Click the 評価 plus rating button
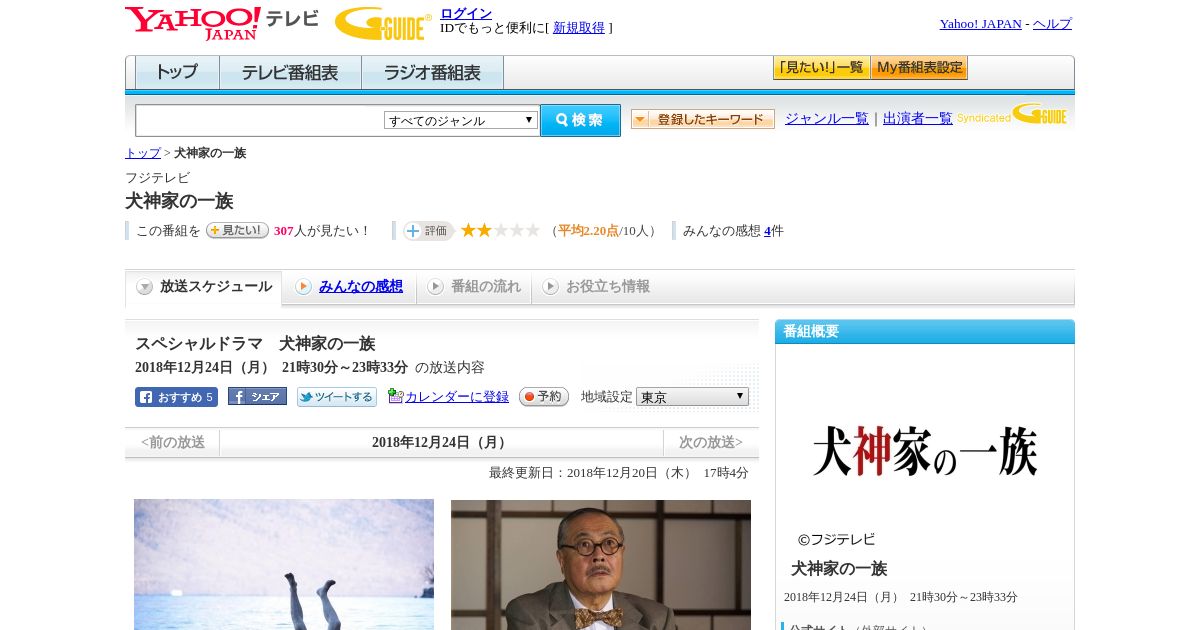The height and width of the screenshot is (630, 1200). 428,231
